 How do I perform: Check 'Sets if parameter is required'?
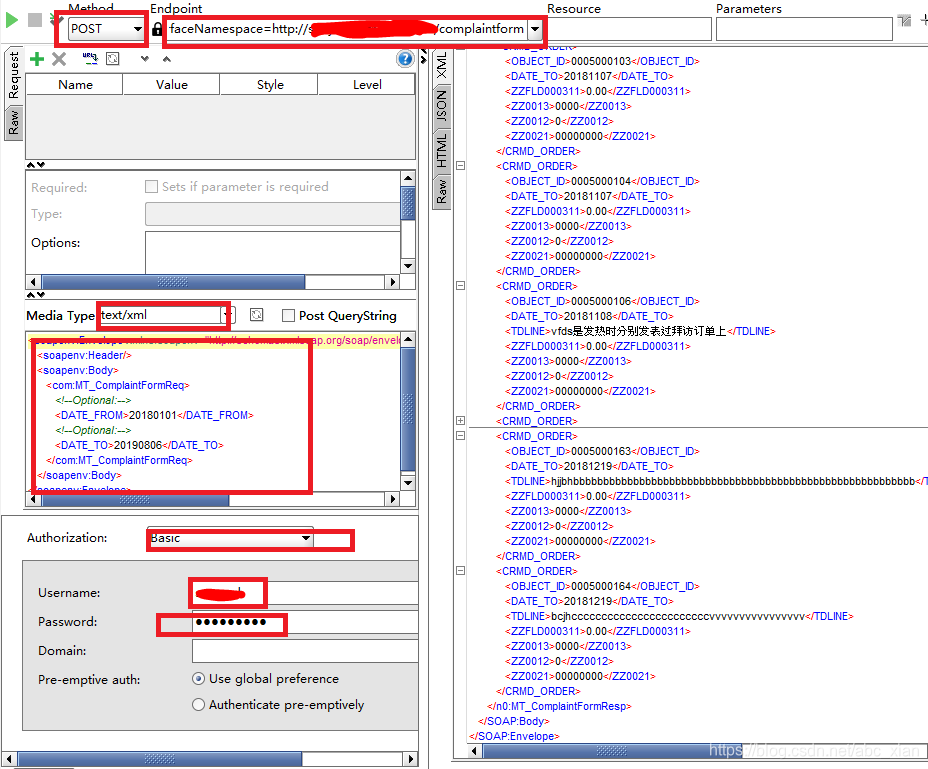[152, 186]
